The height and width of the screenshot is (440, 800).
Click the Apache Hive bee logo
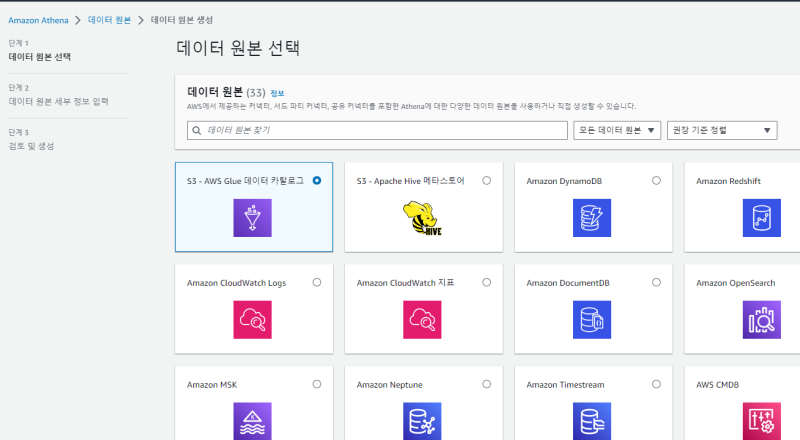tap(422, 217)
